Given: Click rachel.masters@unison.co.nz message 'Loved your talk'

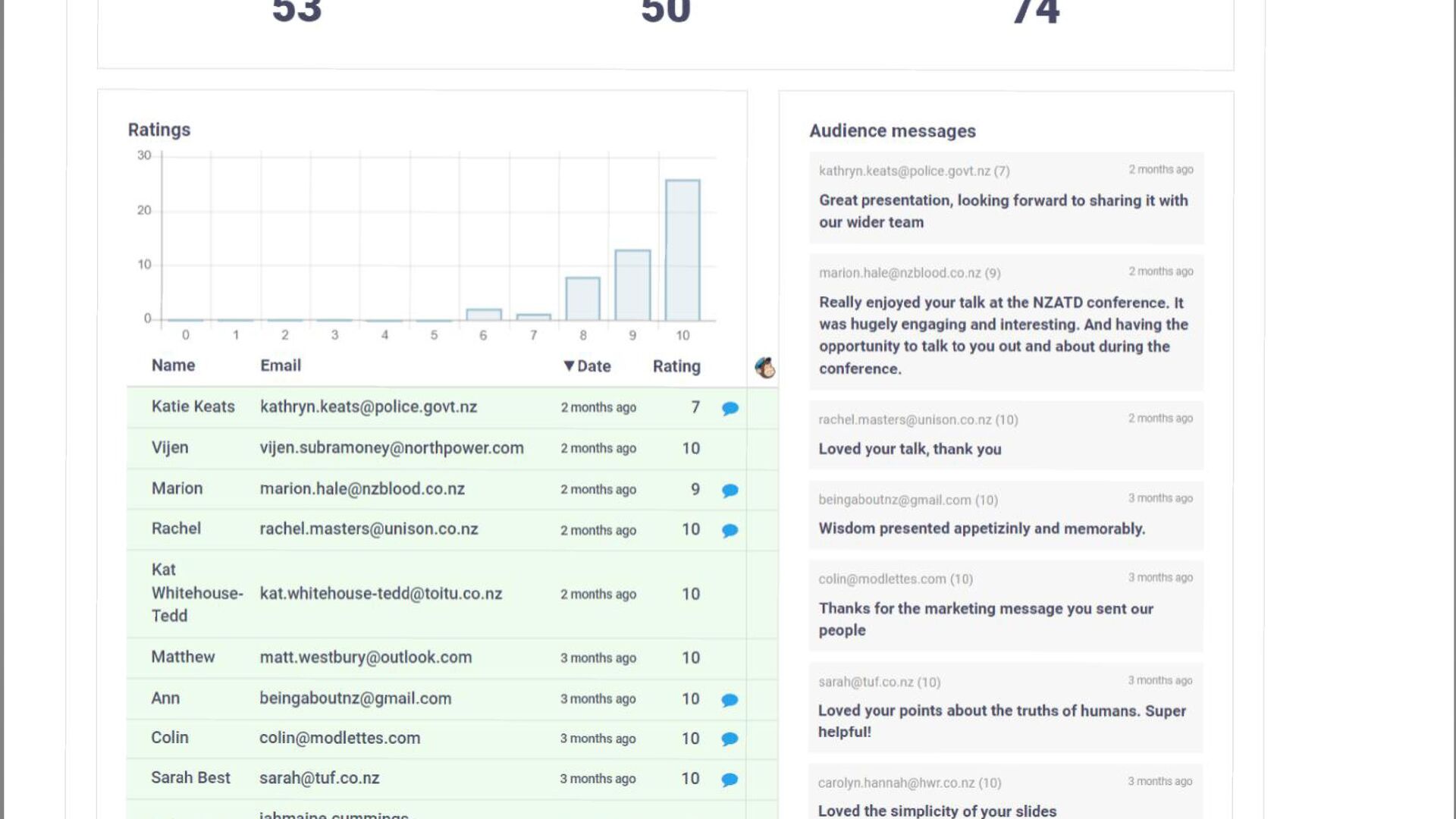Looking at the screenshot, I should 910,449.
